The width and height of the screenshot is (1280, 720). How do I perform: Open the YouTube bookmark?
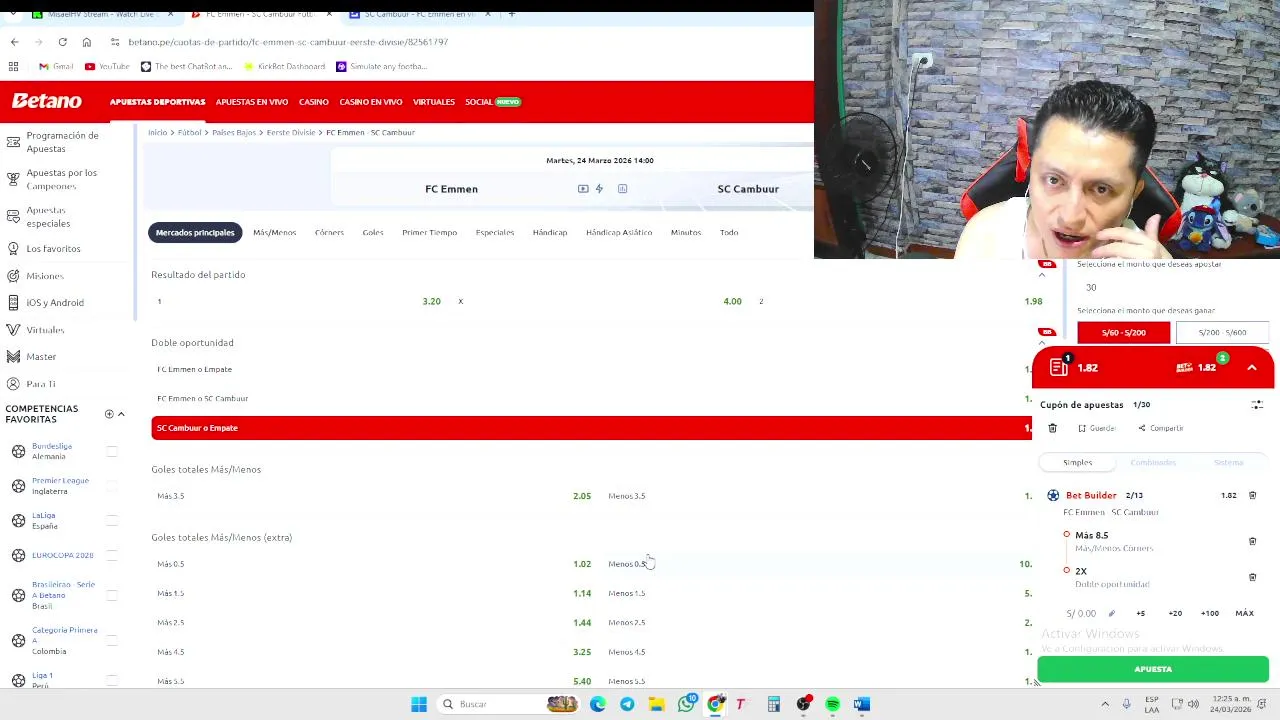point(107,66)
